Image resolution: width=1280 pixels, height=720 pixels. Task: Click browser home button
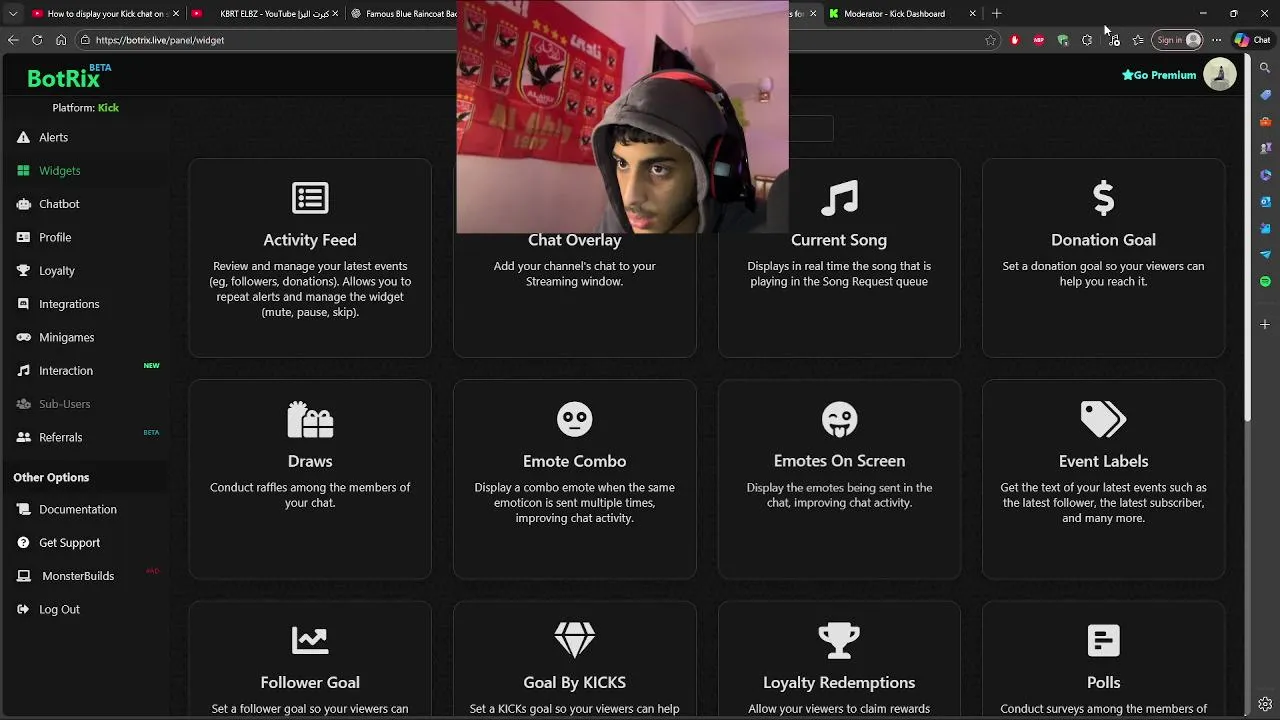[61, 40]
